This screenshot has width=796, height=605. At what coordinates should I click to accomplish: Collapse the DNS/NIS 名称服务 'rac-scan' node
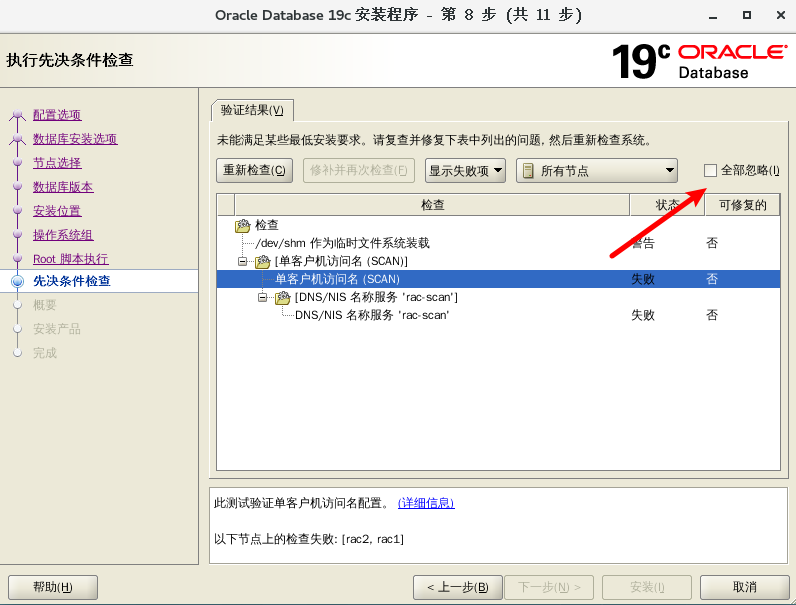[x=262, y=297]
